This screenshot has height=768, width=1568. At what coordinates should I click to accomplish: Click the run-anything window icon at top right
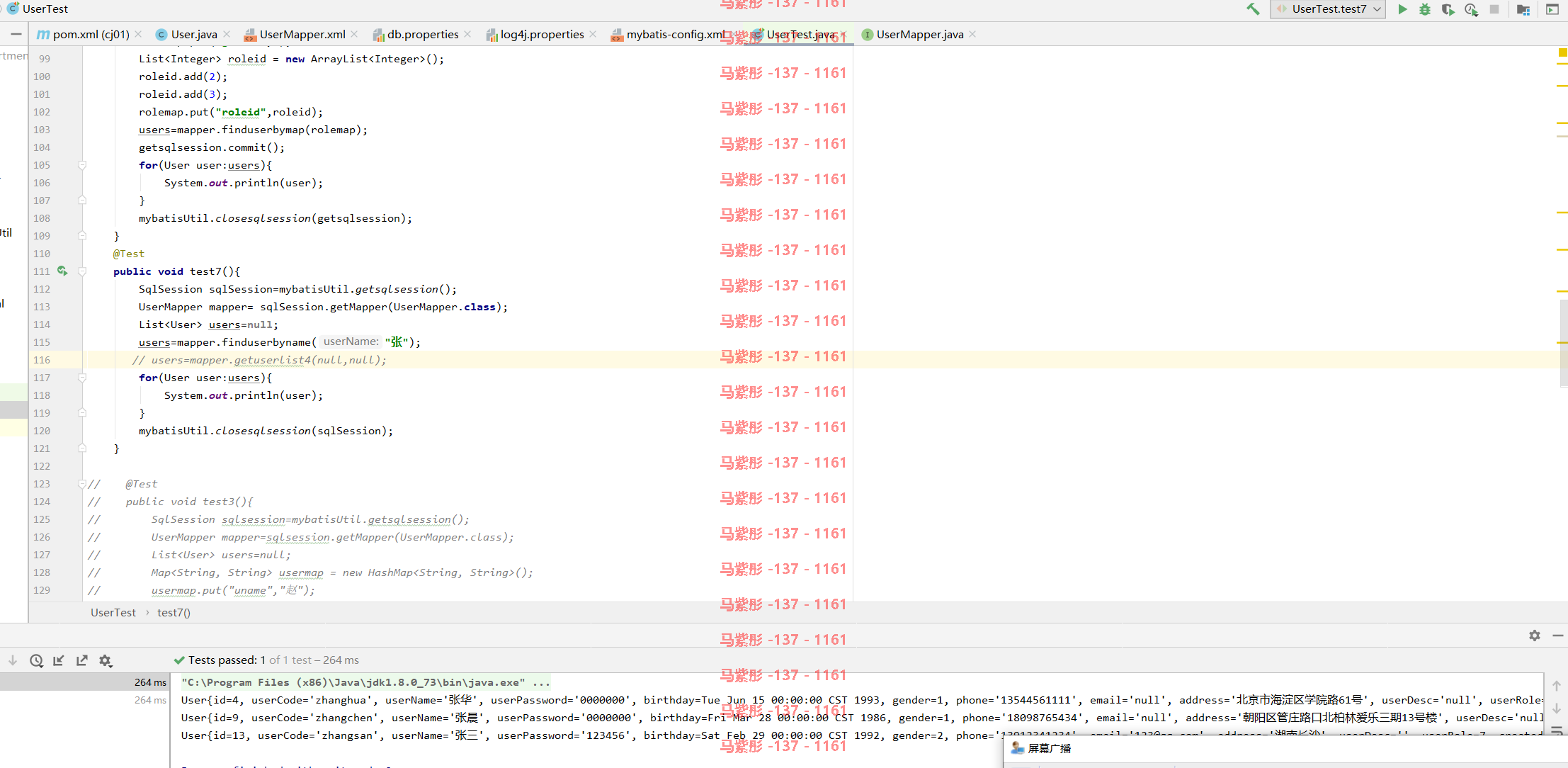tap(1552, 9)
